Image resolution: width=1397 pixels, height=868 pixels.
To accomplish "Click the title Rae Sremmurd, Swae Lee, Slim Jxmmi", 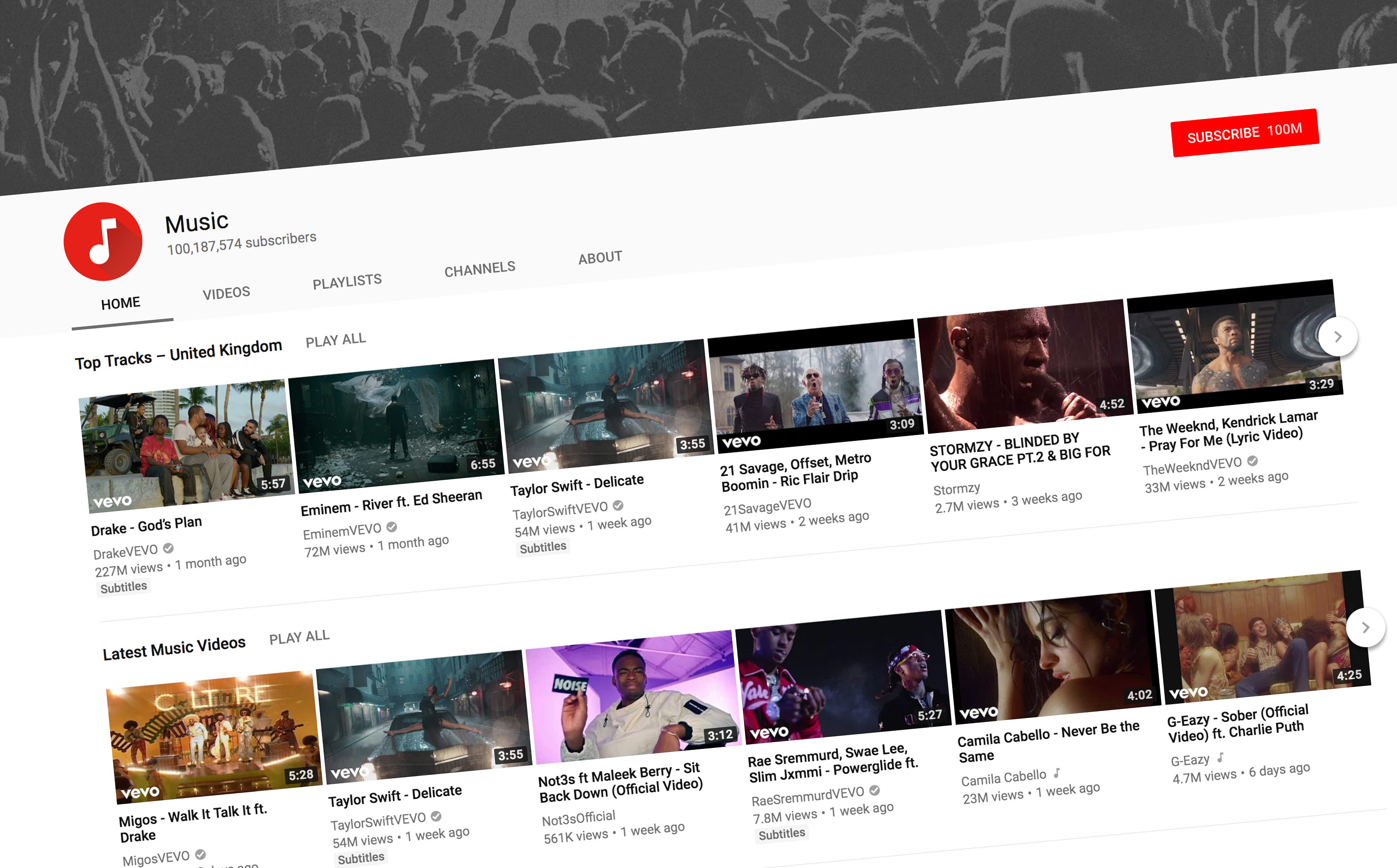I will coord(833,763).
